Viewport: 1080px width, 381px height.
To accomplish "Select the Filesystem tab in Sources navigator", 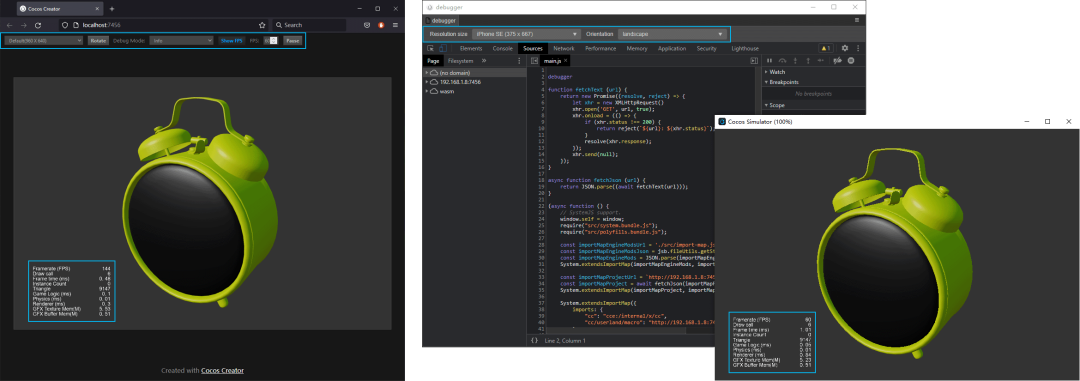I will (x=460, y=61).
